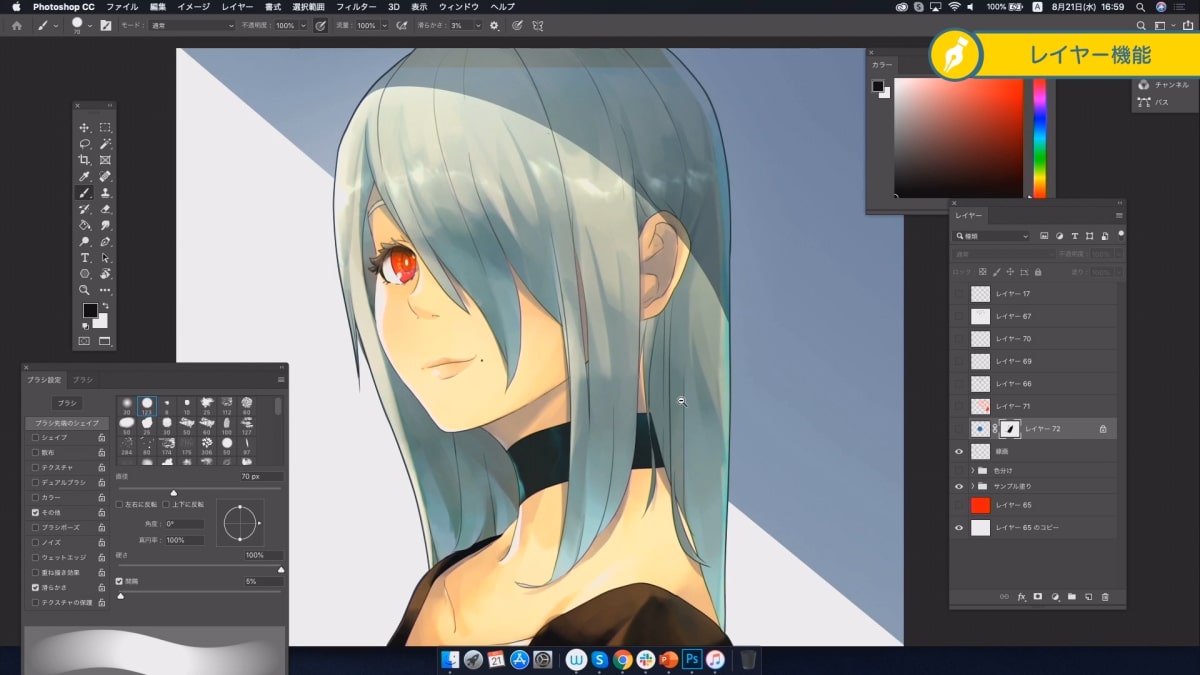Screen dimensions: 1200x675
Task: Select the Type tool
Action: pyautogui.click(x=85, y=258)
